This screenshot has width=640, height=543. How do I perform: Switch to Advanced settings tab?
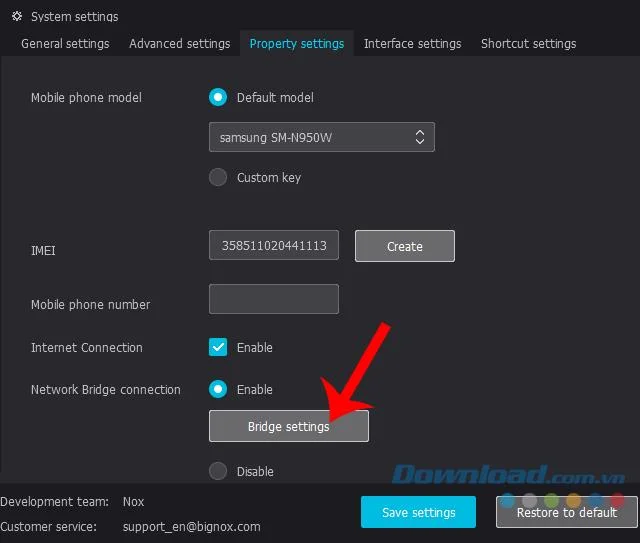coord(180,44)
